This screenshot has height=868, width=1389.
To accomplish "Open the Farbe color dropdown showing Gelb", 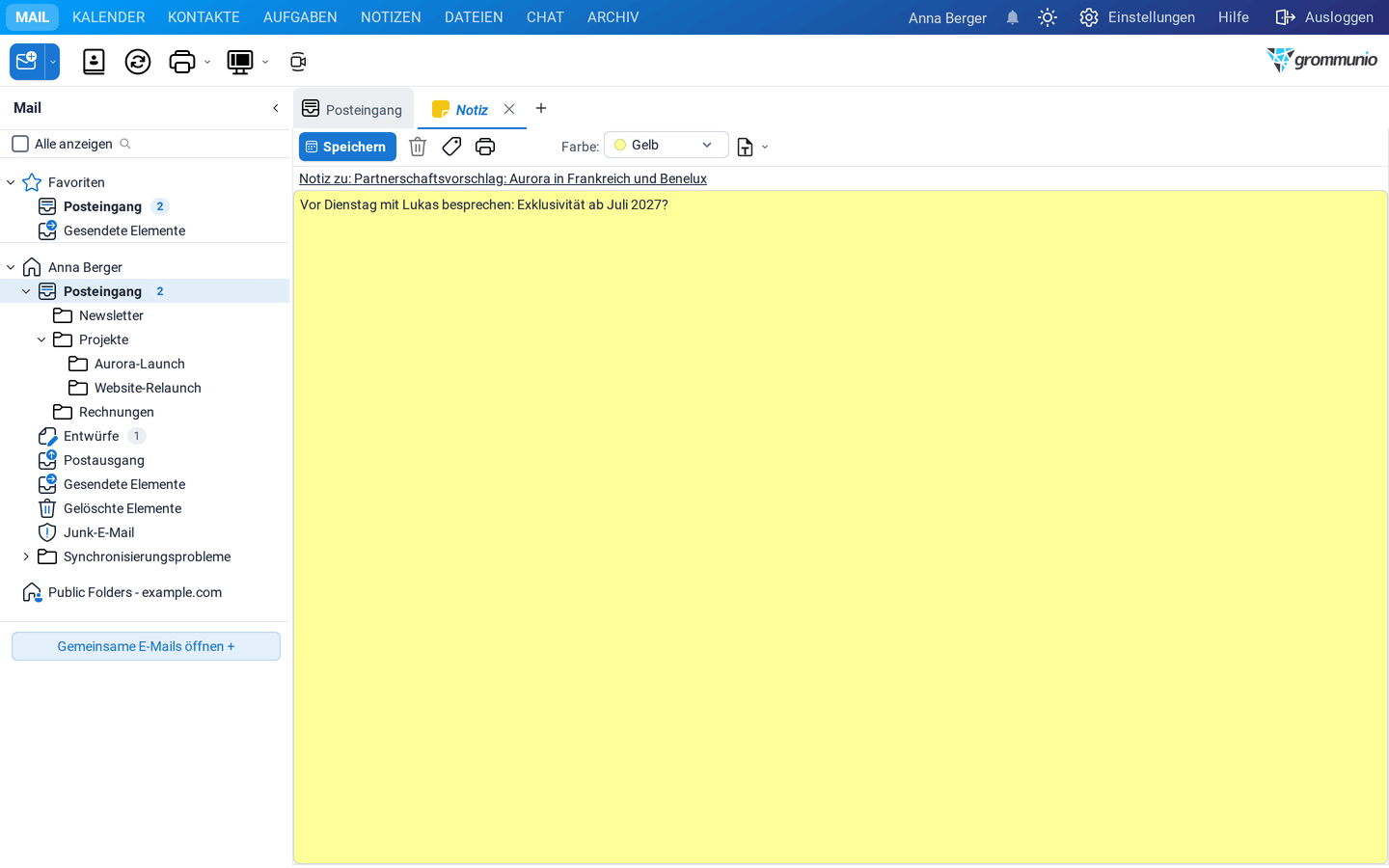I will (x=666, y=145).
